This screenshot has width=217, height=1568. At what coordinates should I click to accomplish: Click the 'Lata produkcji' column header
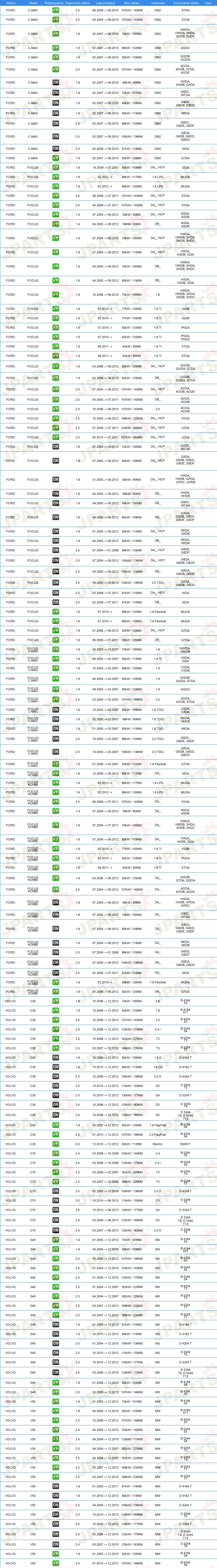[x=105, y=3]
